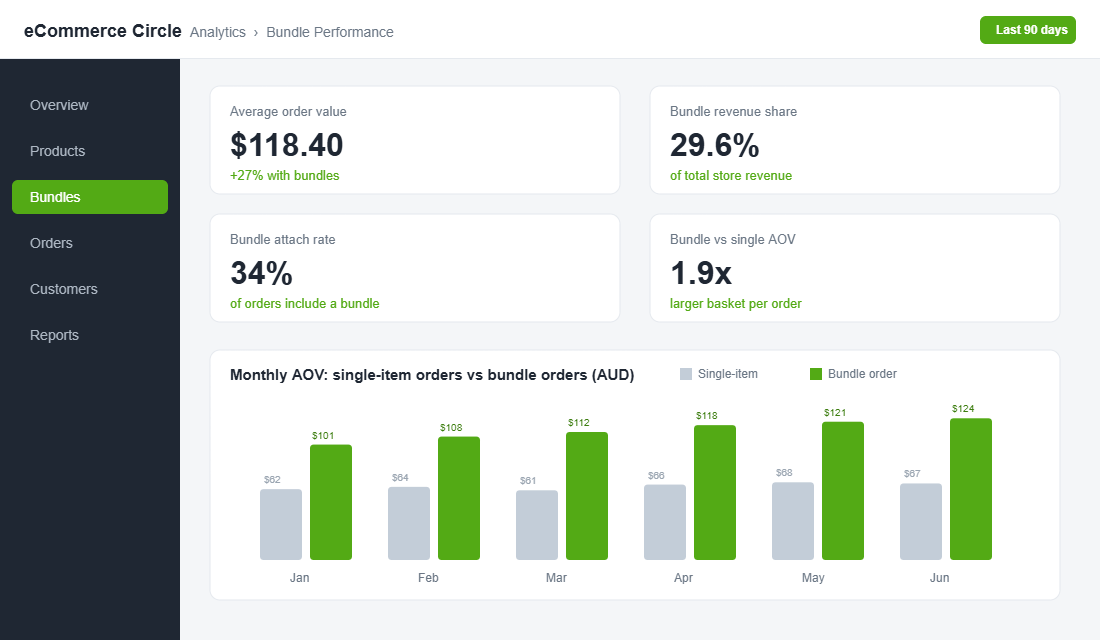Select the Feb bundle bar labeled $108
Viewport: 1100px width, 640px height.
pos(459,498)
